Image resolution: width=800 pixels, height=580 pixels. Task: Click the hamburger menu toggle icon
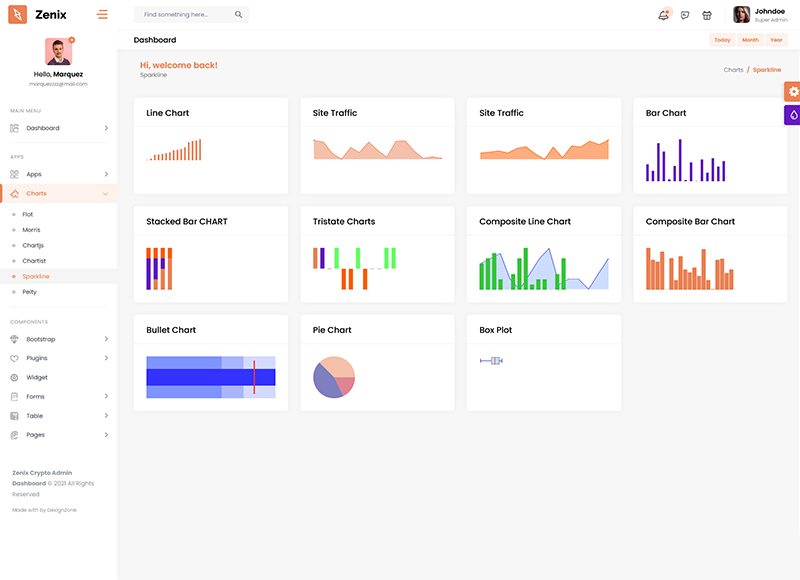pos(102,14)
